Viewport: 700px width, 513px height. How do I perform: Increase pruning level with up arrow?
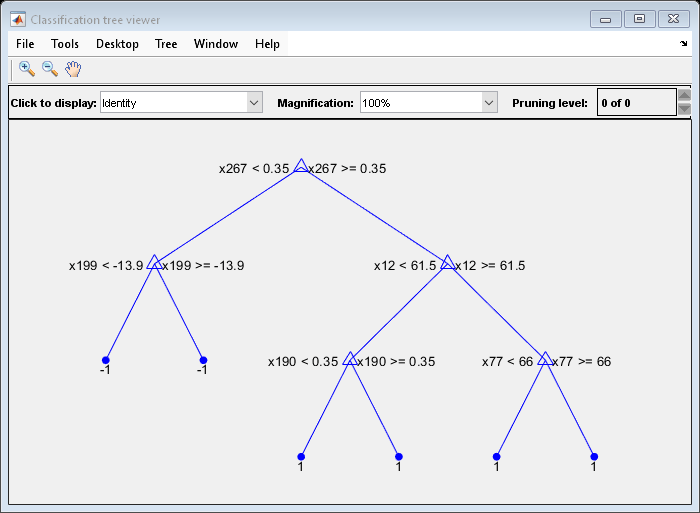point(684,96)
